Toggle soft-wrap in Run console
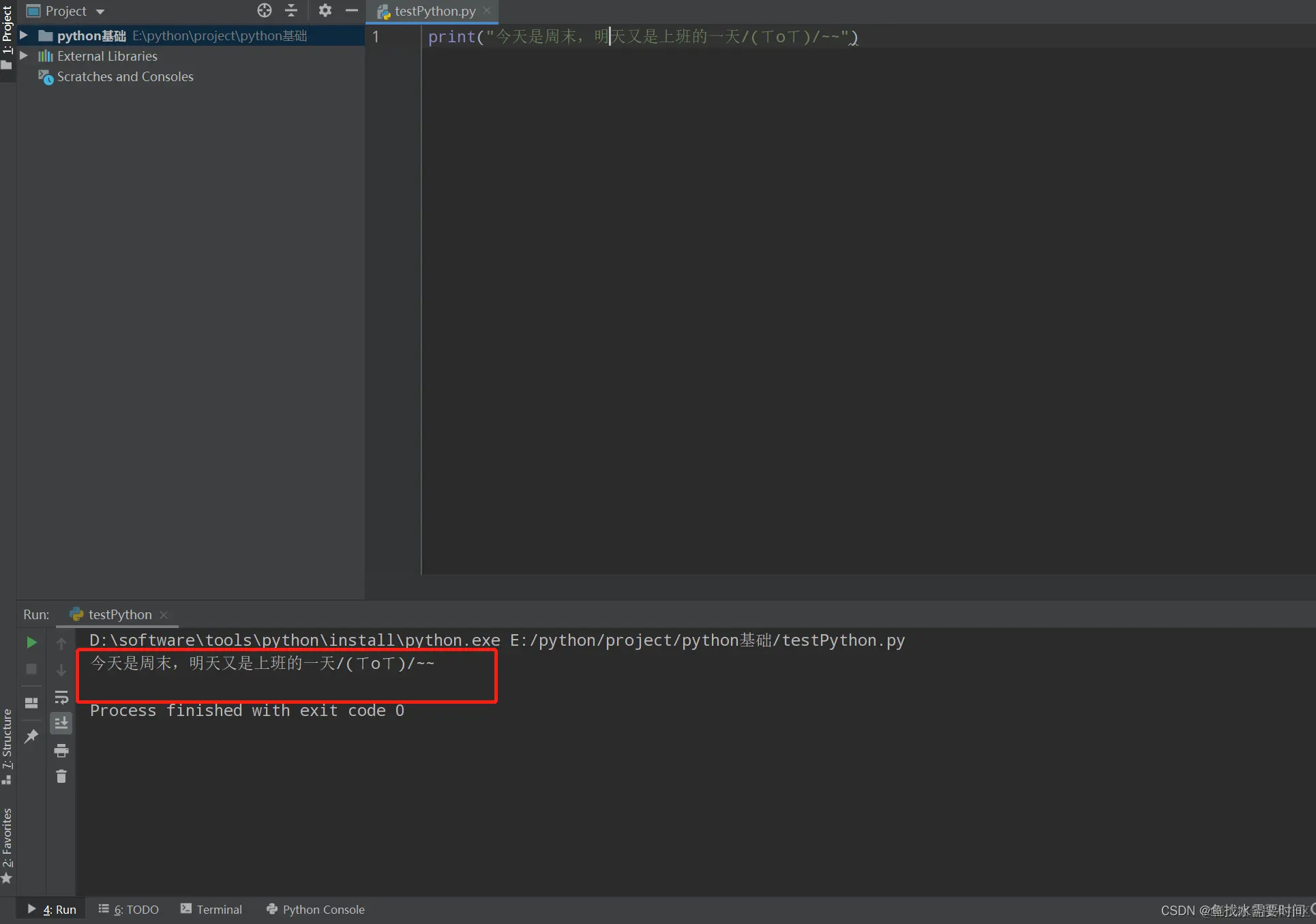The width and height of the screenshot is (1316, 924). pos(61,698)
